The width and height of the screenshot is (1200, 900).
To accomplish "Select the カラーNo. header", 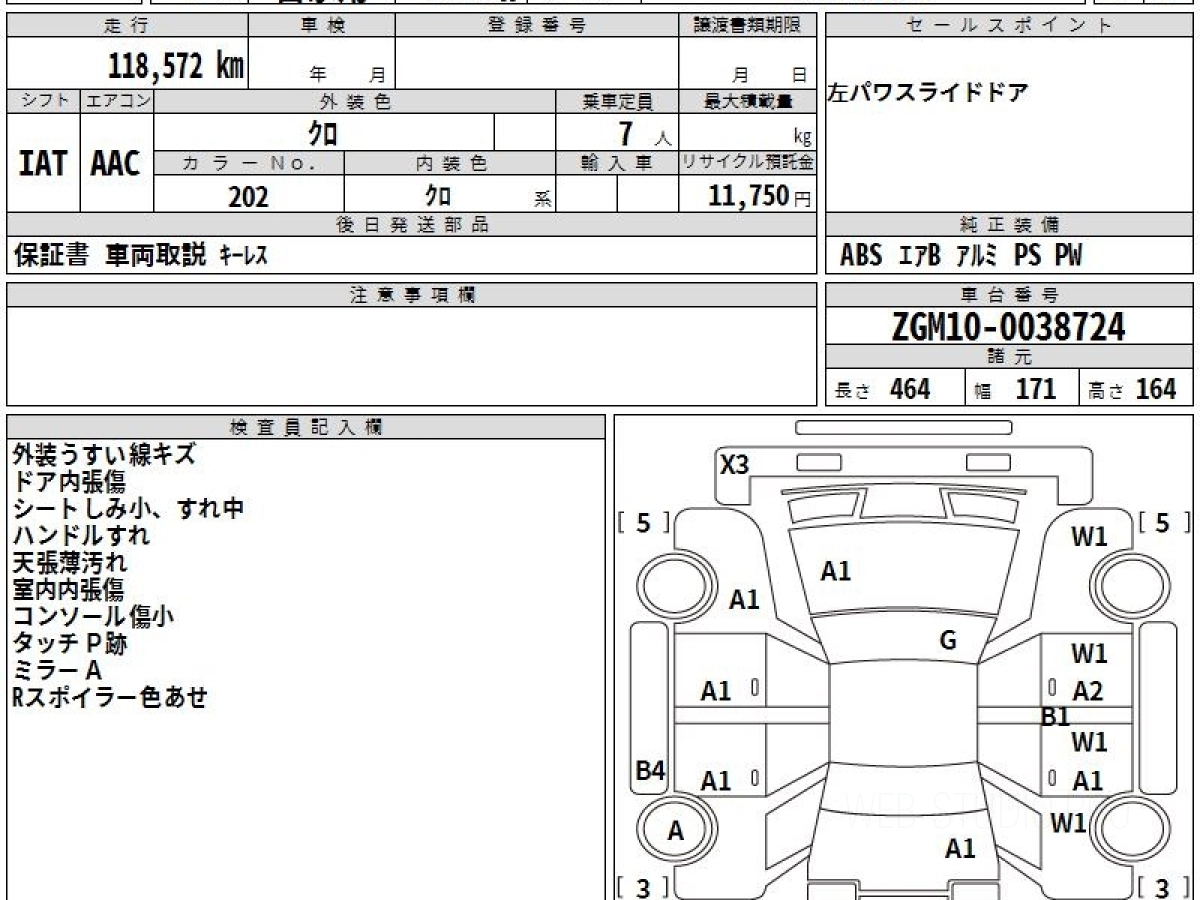I will pyautogui.click(x=249, y=163).
